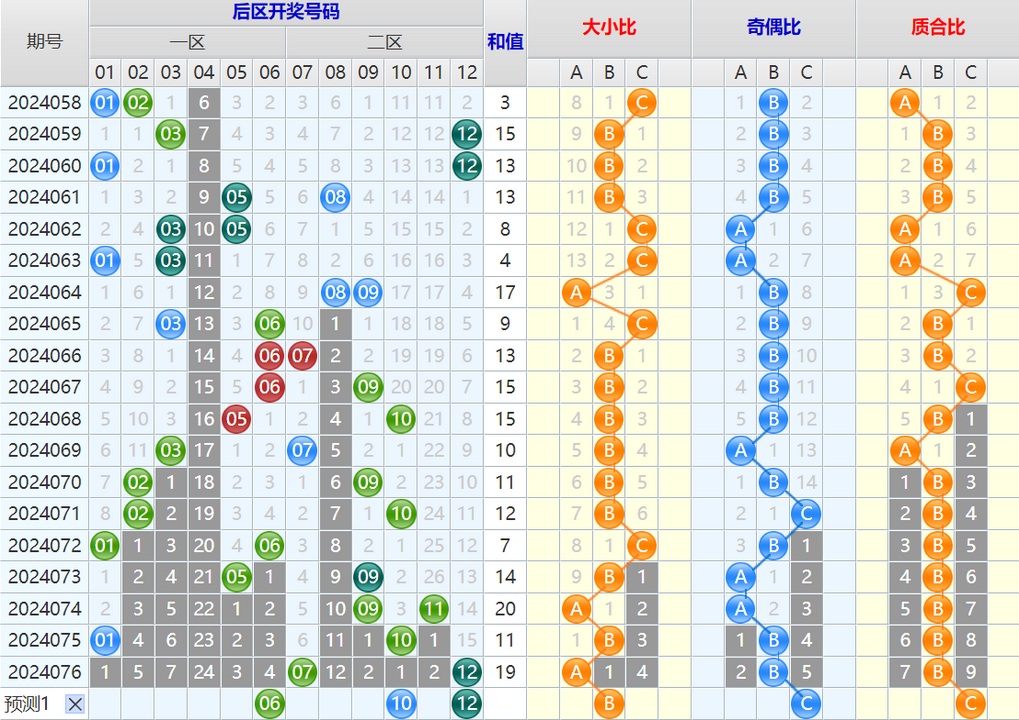The image size is (1019, 720).
Task: Click 和值 value 17 in row 2024064
Action: click(x=505, y=292)
